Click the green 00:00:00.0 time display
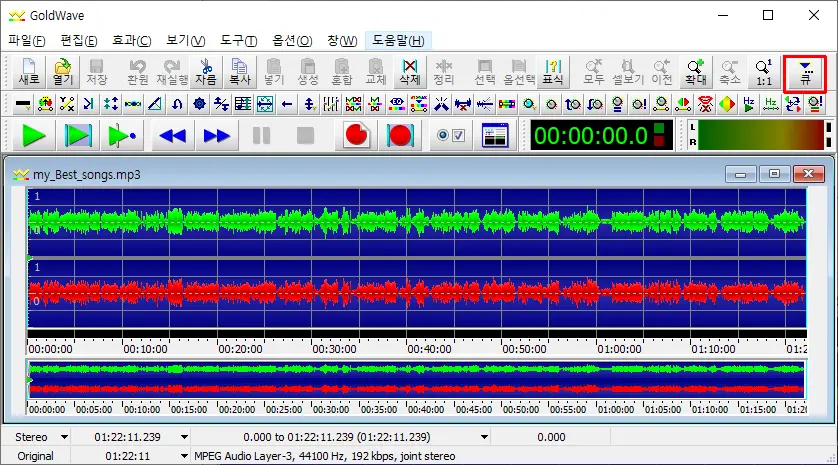The image size is (838, 465). 601,136
